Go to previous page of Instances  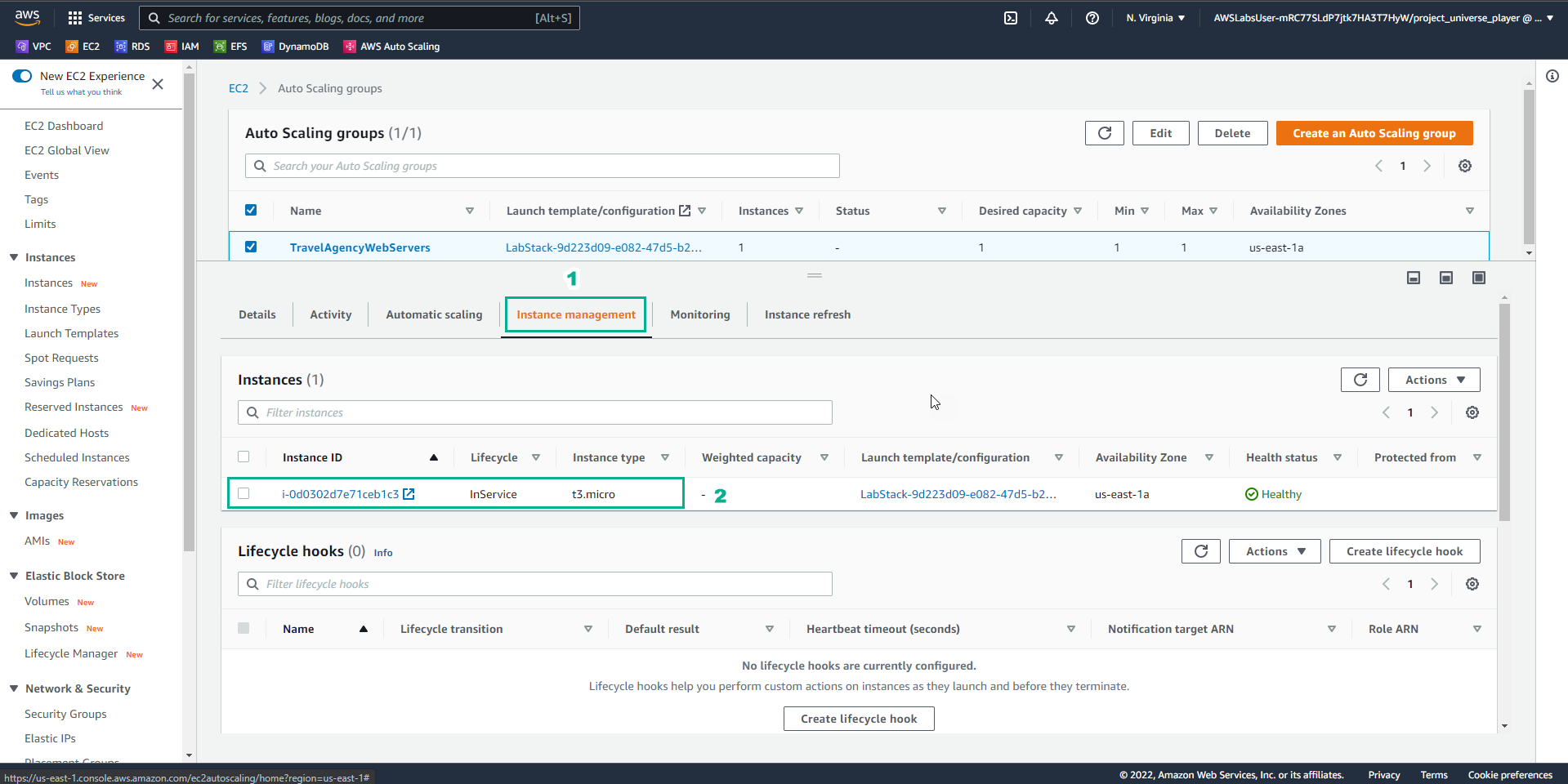point(1386,412)
